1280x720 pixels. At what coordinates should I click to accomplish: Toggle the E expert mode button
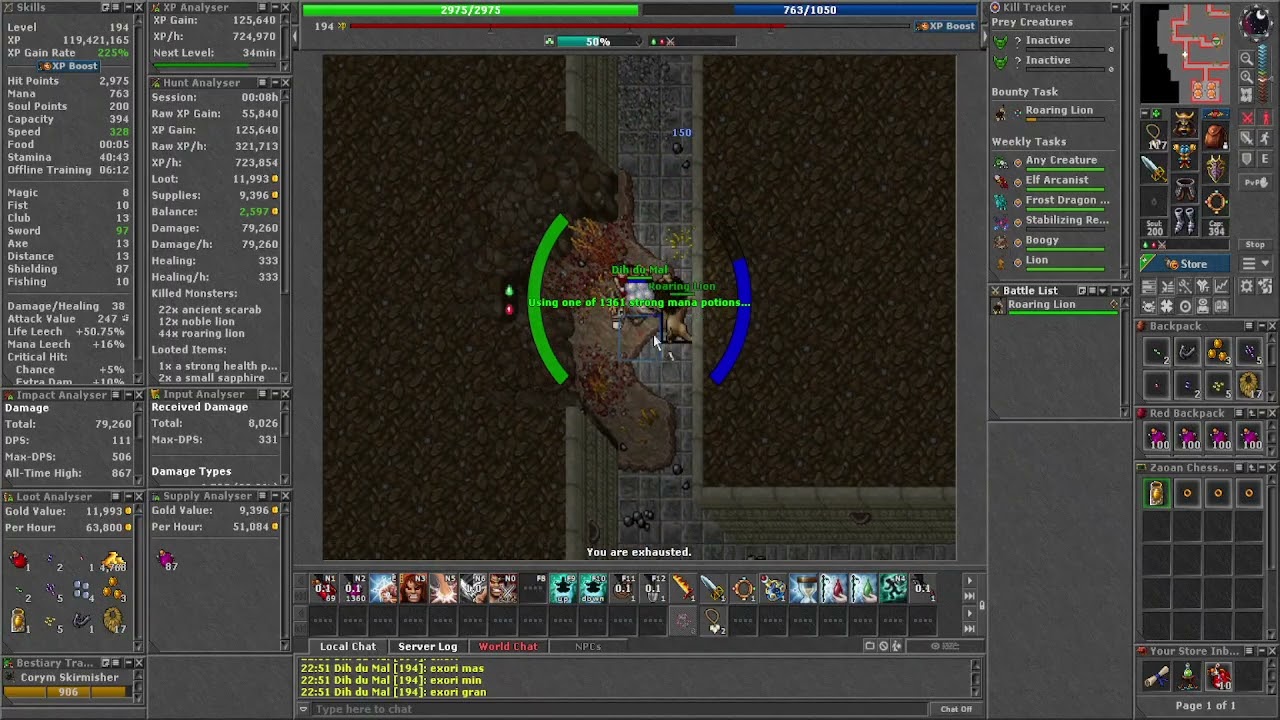1265,159
